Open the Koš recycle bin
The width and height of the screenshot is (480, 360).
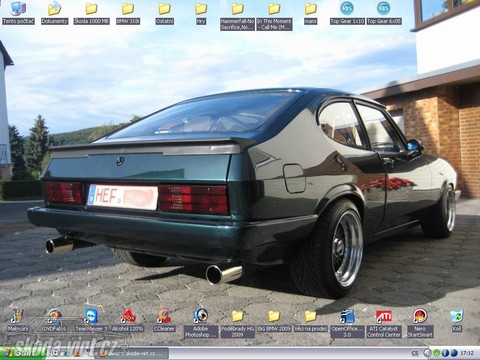pos(457,320)
